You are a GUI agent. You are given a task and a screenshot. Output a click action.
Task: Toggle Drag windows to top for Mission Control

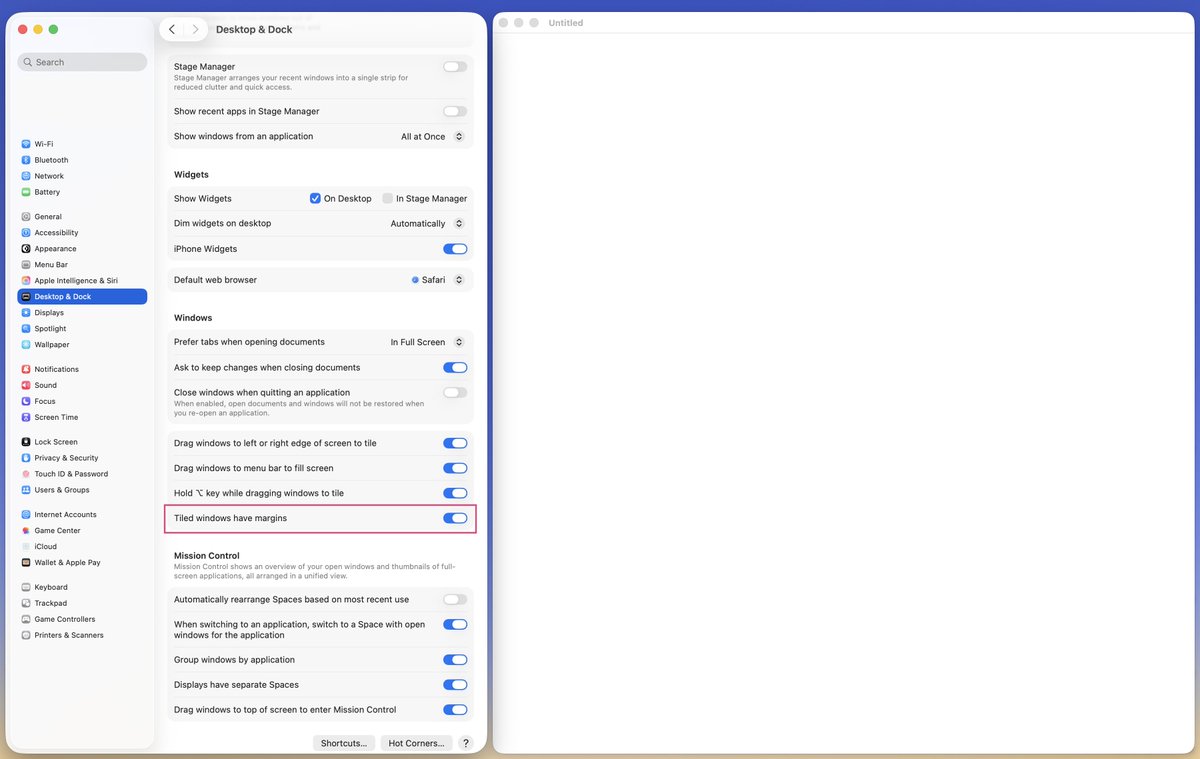(x=455, y=710)
